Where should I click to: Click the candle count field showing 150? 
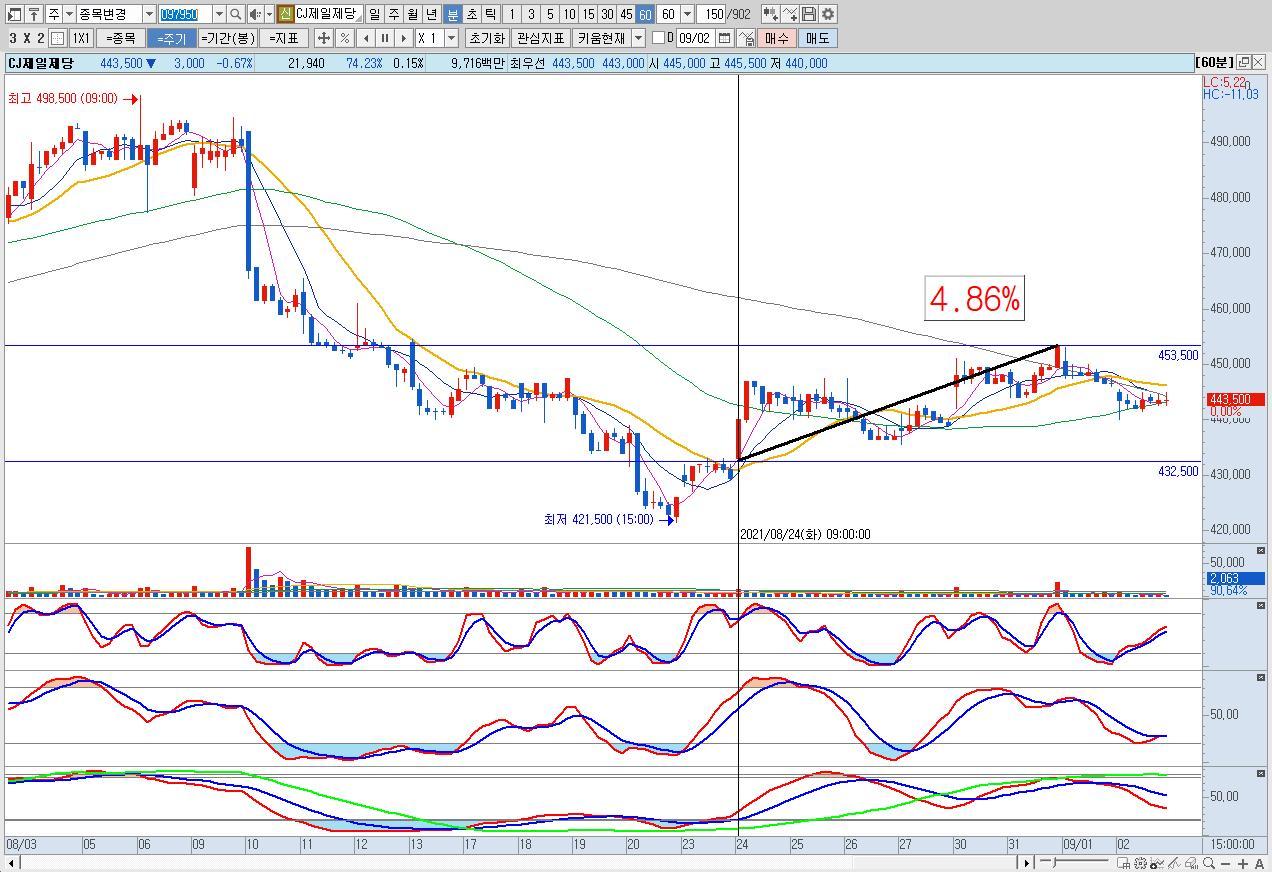[x=711, y=14]
